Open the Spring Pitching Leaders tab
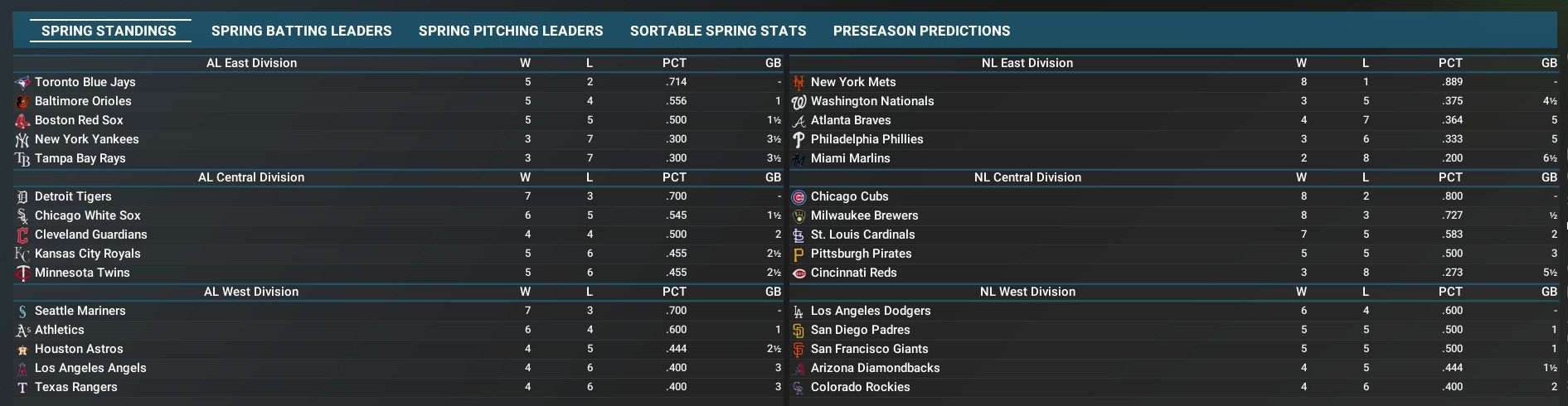This screenshot has width=1568, height=406. (511, 31)
